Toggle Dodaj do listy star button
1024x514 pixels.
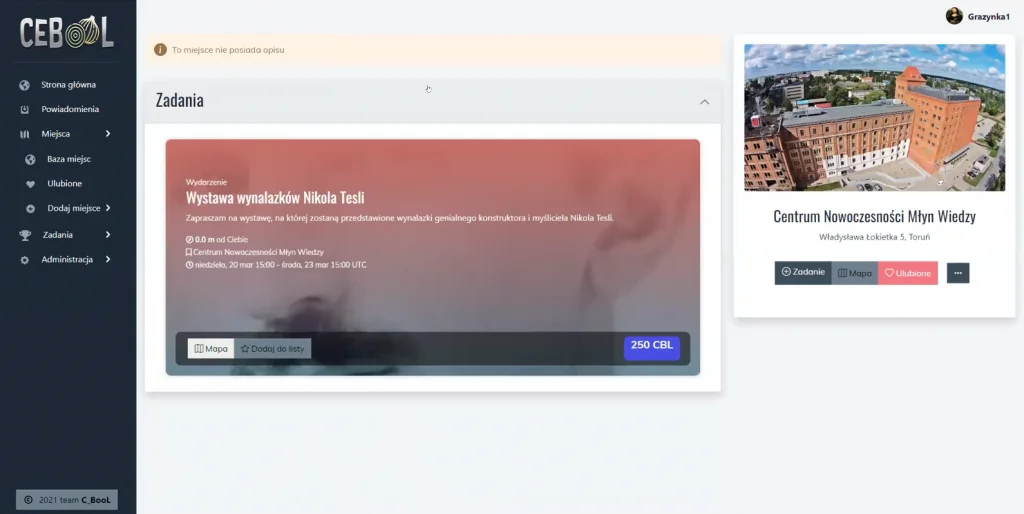pyautogui.click(x=273, y=349)
